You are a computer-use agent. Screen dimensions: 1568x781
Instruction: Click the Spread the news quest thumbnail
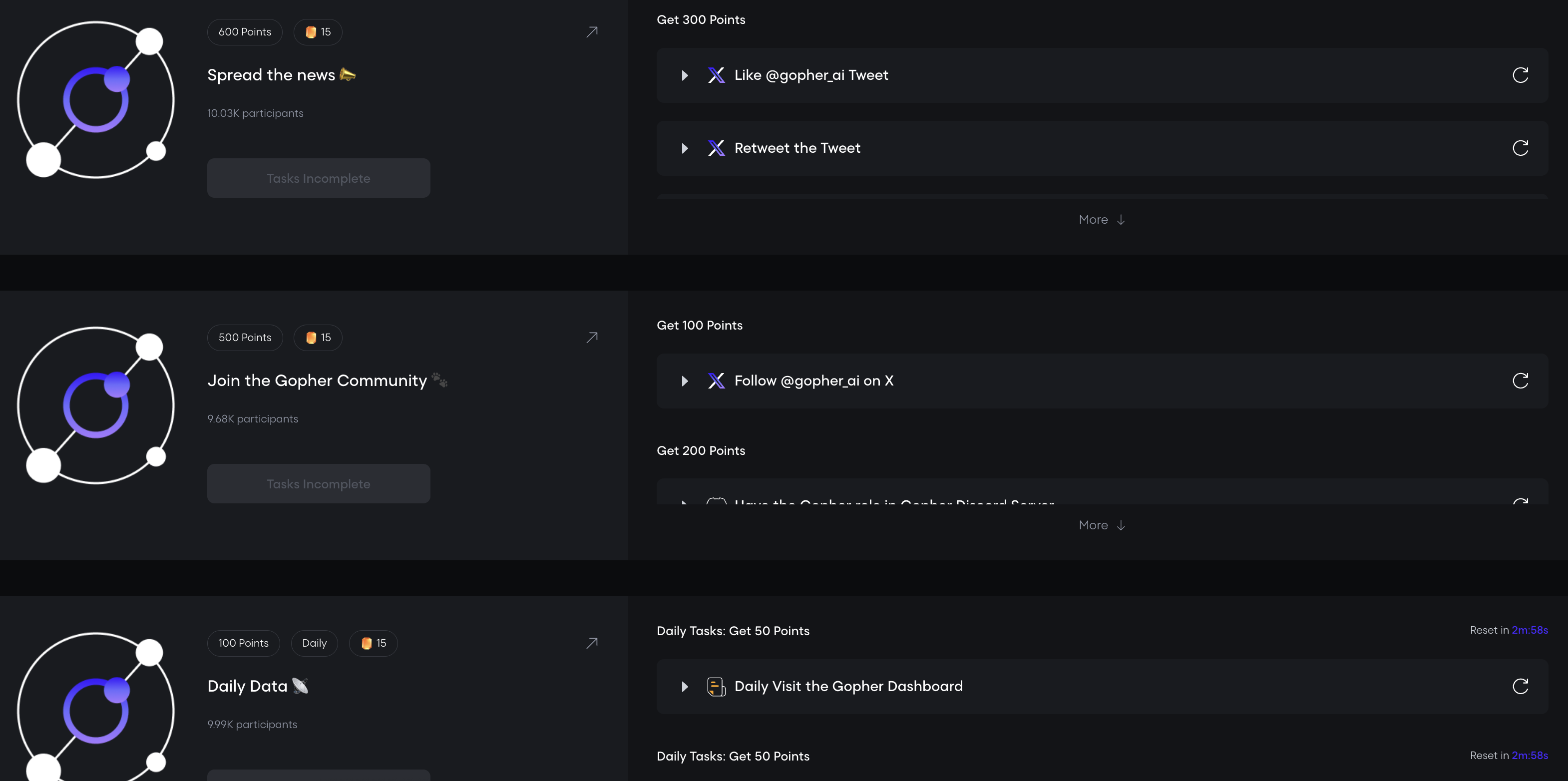pyautogui.click(x=95, y=100)
